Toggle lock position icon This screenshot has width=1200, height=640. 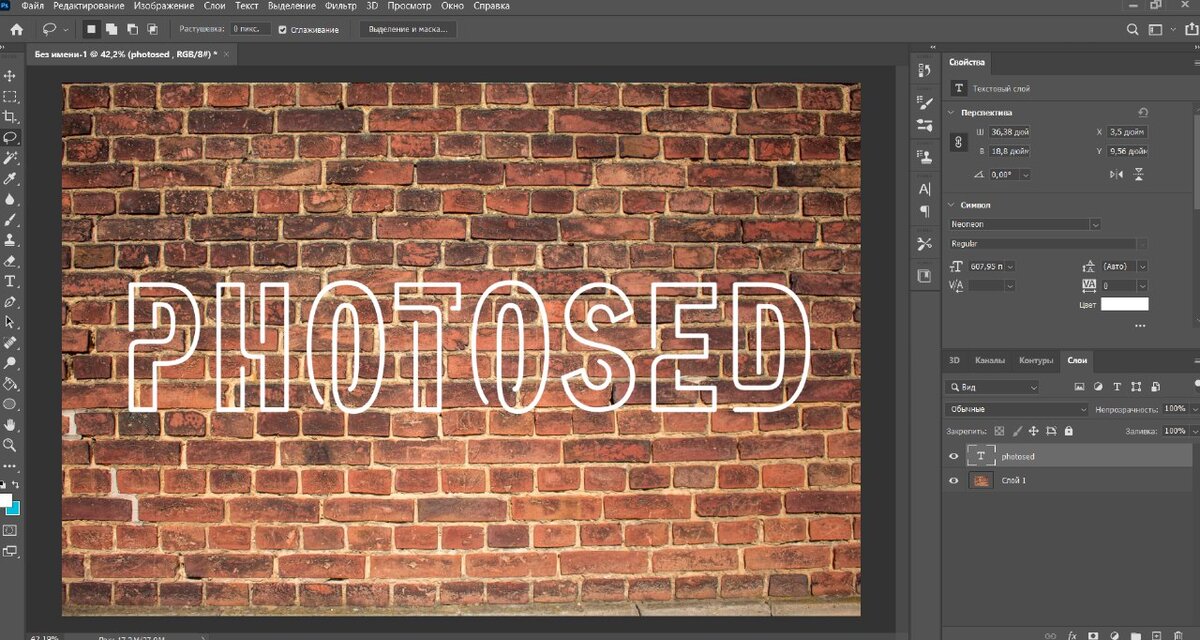point(1034,431)
